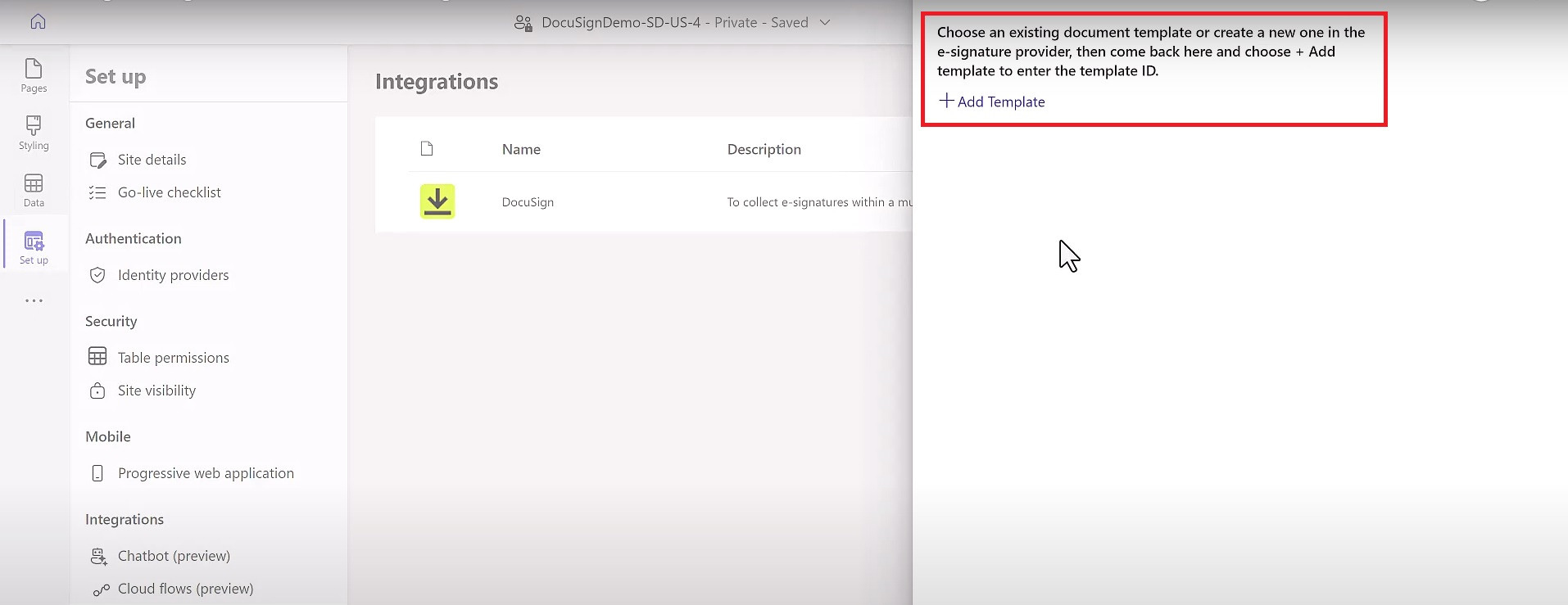Open Cloud flows (preview)
The width and height of the screenshot is (1568, 605).
coord(185,589)
